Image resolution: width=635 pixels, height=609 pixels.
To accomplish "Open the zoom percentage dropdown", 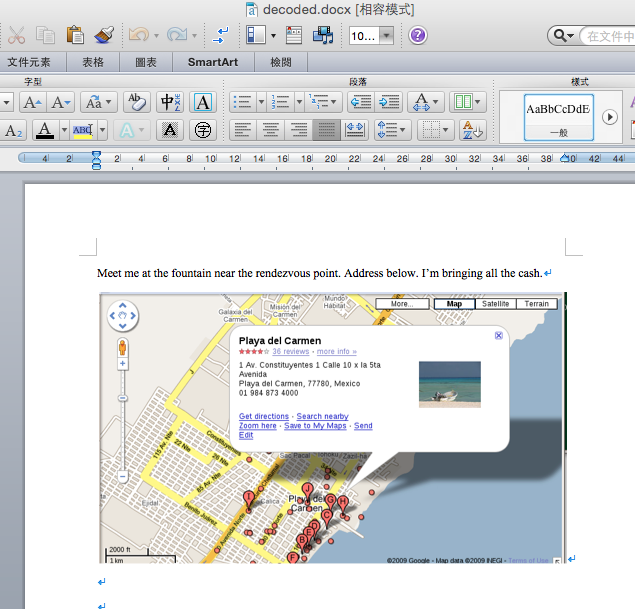I will pos(386,36).
